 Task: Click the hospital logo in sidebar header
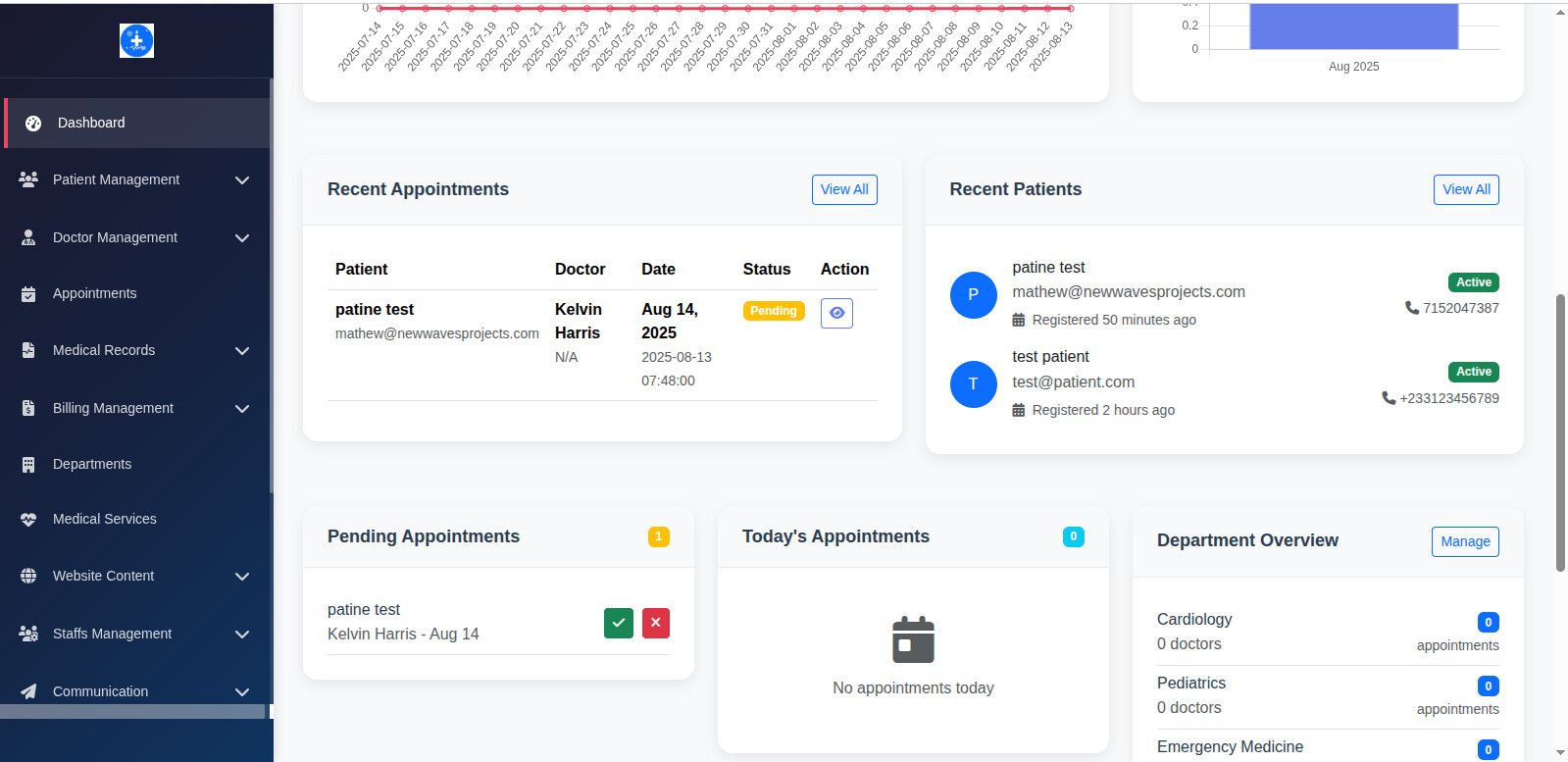136,40
